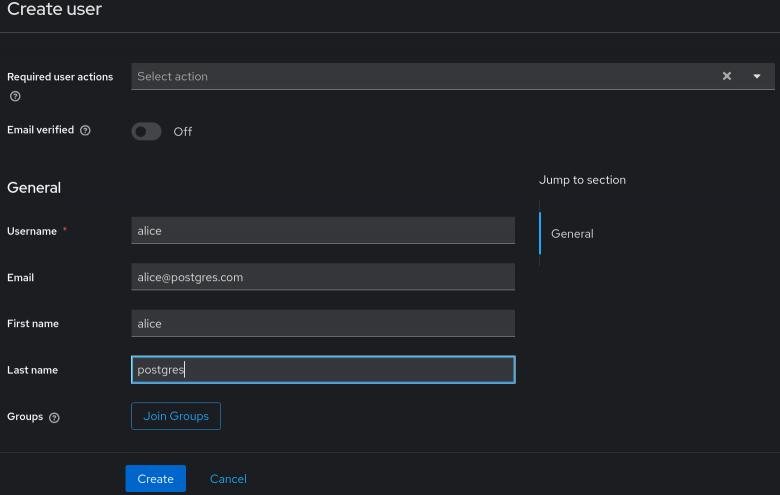The height and width of the screenshot is (495, 780).
Task: Click the Username field label
Action: point(32,231)
